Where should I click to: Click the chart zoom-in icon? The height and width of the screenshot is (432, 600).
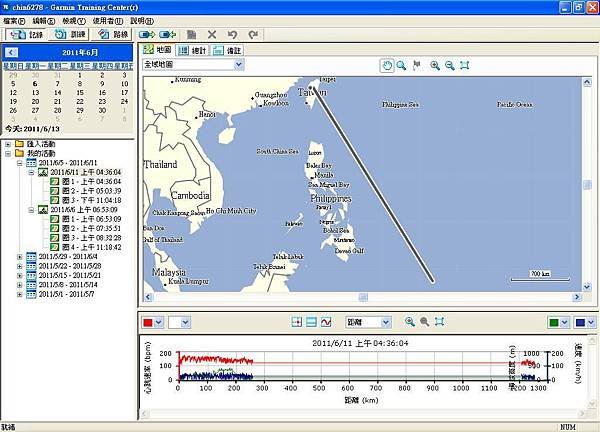[x=409, y=322]
